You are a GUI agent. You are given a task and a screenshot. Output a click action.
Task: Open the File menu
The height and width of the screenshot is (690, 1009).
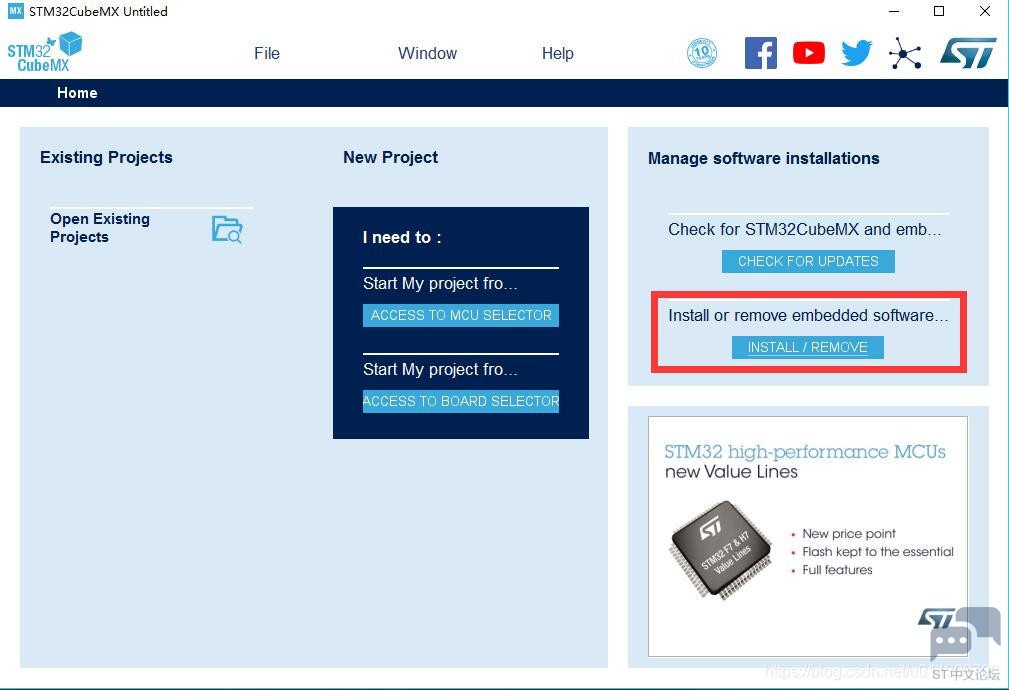click(x=266, y=53)
